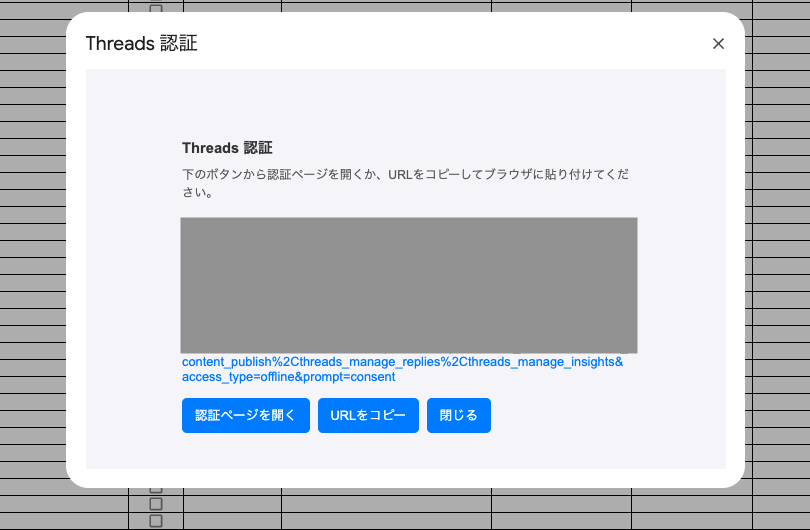This screenshot has height=530, width=810.
Task: Open the auth page with 認証ページを開く
Action: pyautogui.click(x=246, y=415)
